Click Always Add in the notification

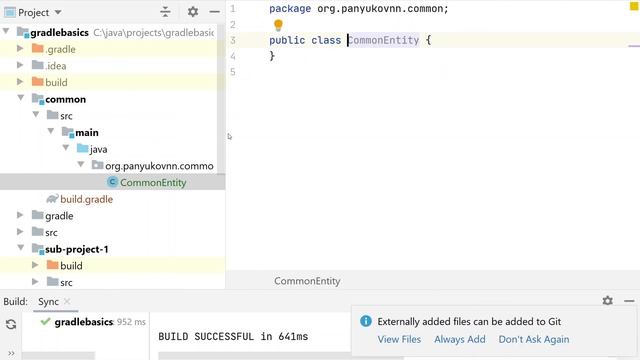[x=460, y=339]
